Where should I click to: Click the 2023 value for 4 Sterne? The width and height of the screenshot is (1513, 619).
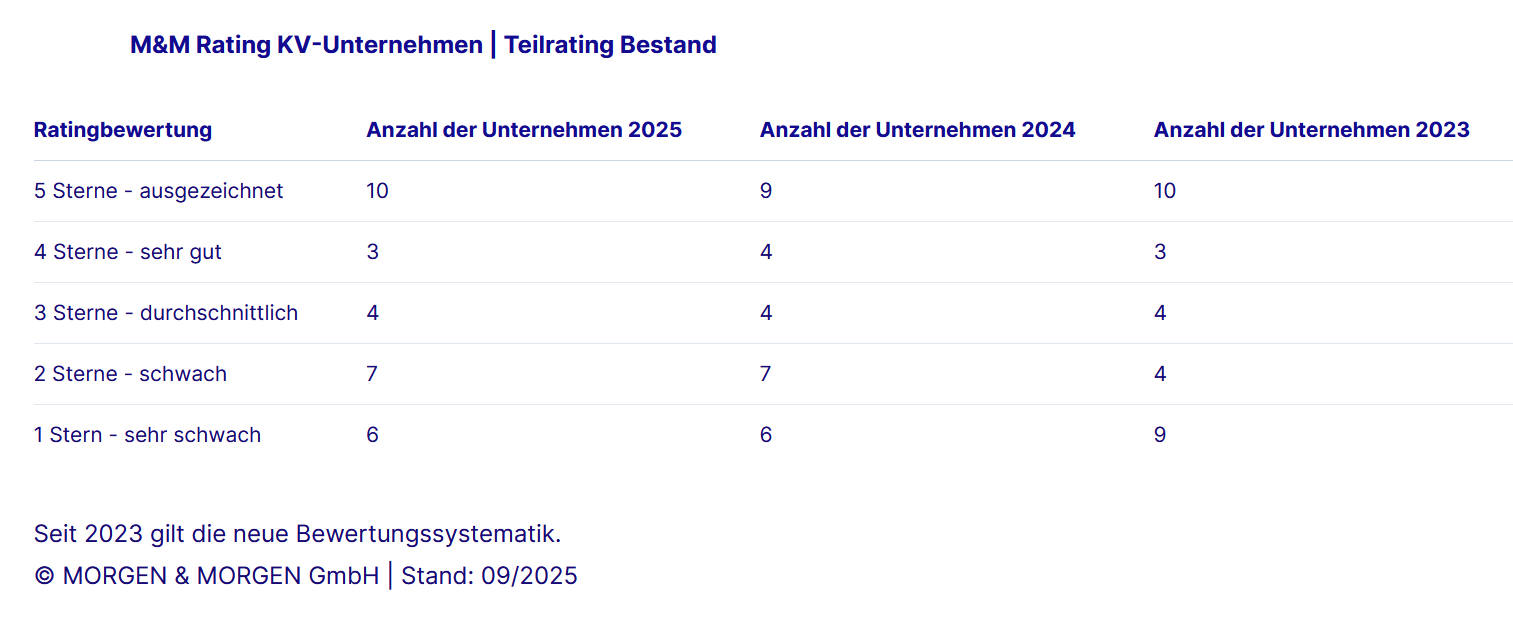[1160, 252]
